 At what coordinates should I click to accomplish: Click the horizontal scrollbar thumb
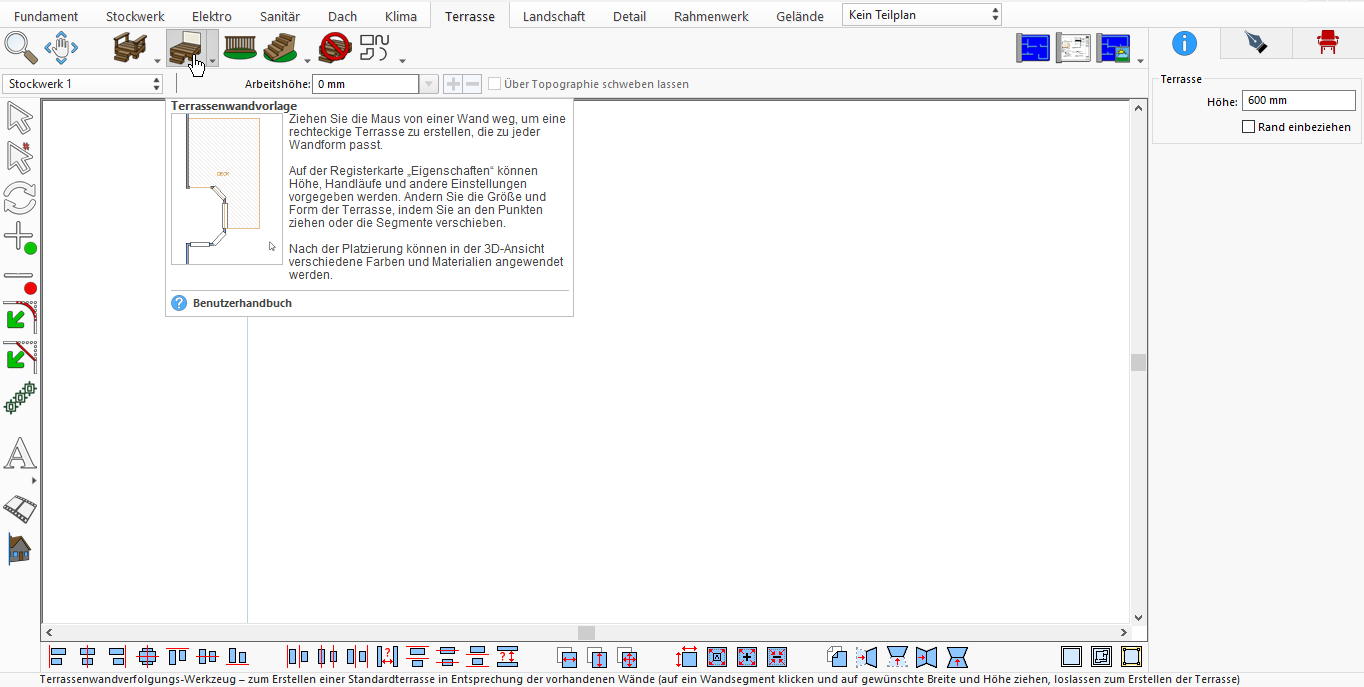pyautogui.click(x=586, y=633)
